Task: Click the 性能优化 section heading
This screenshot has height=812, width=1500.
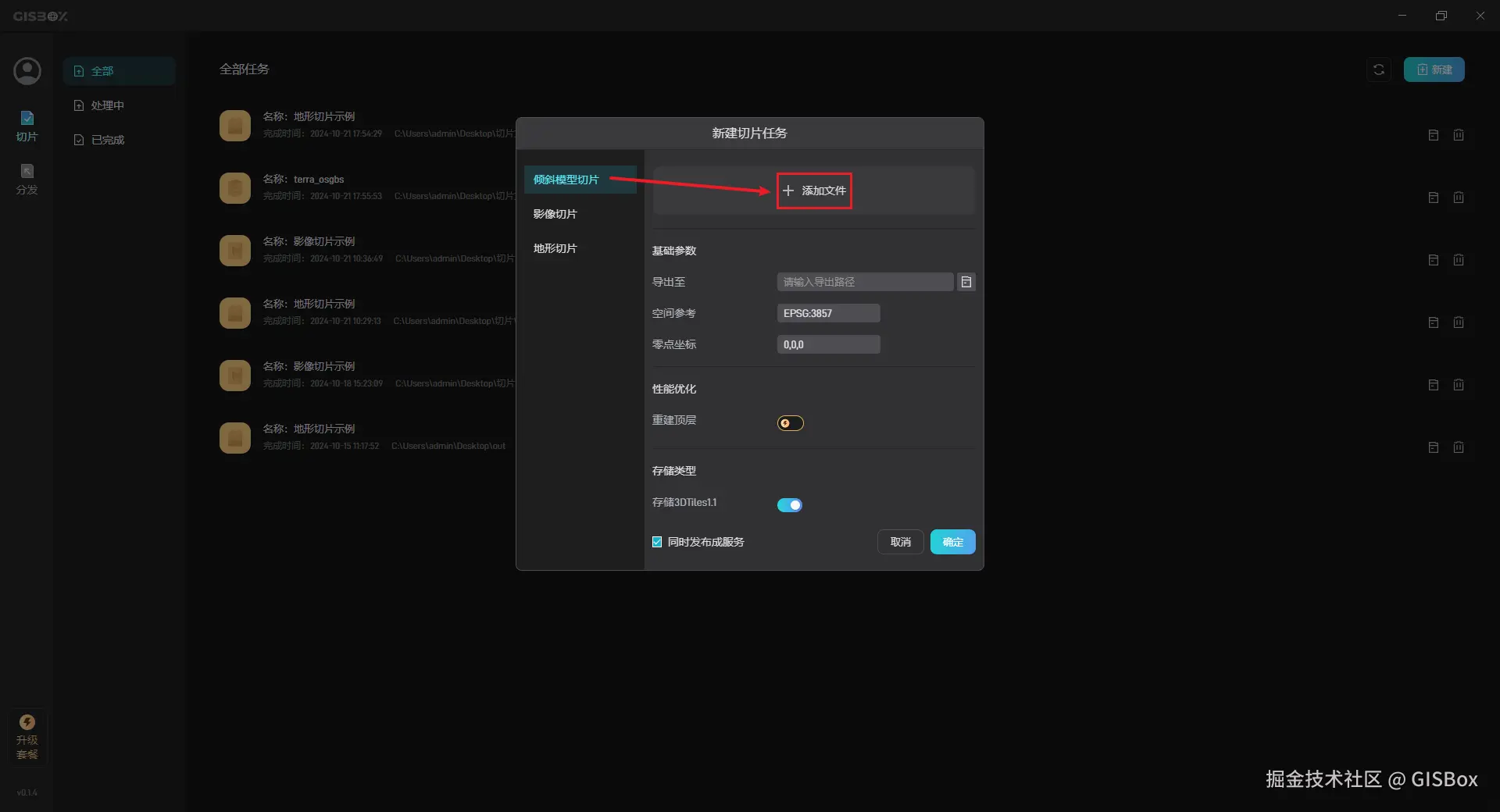Action: tap(674, 389)
